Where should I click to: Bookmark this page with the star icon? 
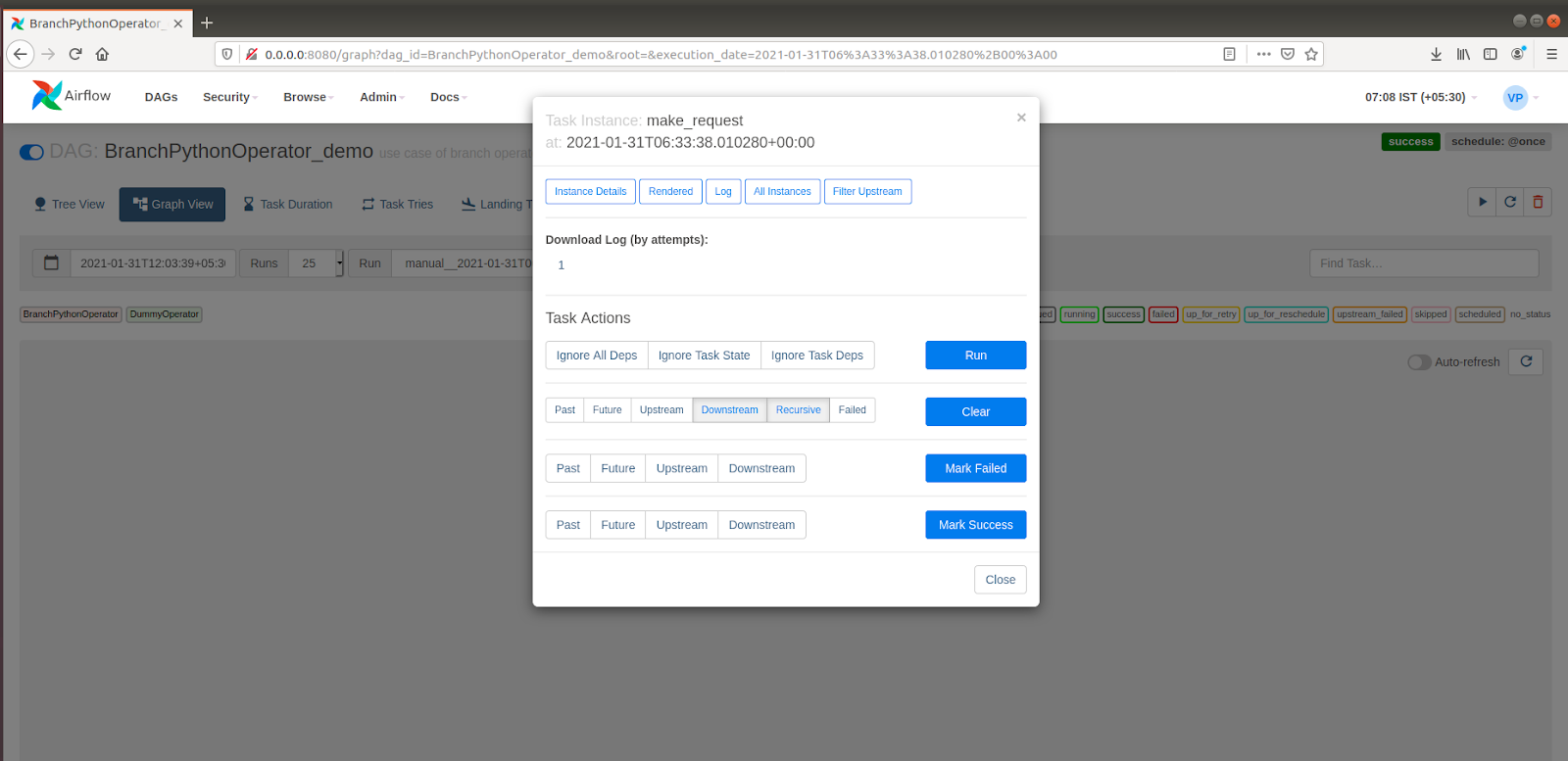point(1311,54)
